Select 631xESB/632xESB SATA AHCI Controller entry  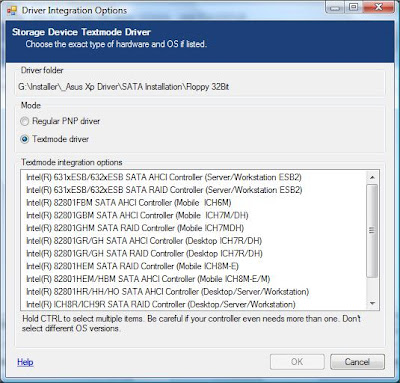coord(193,177)
